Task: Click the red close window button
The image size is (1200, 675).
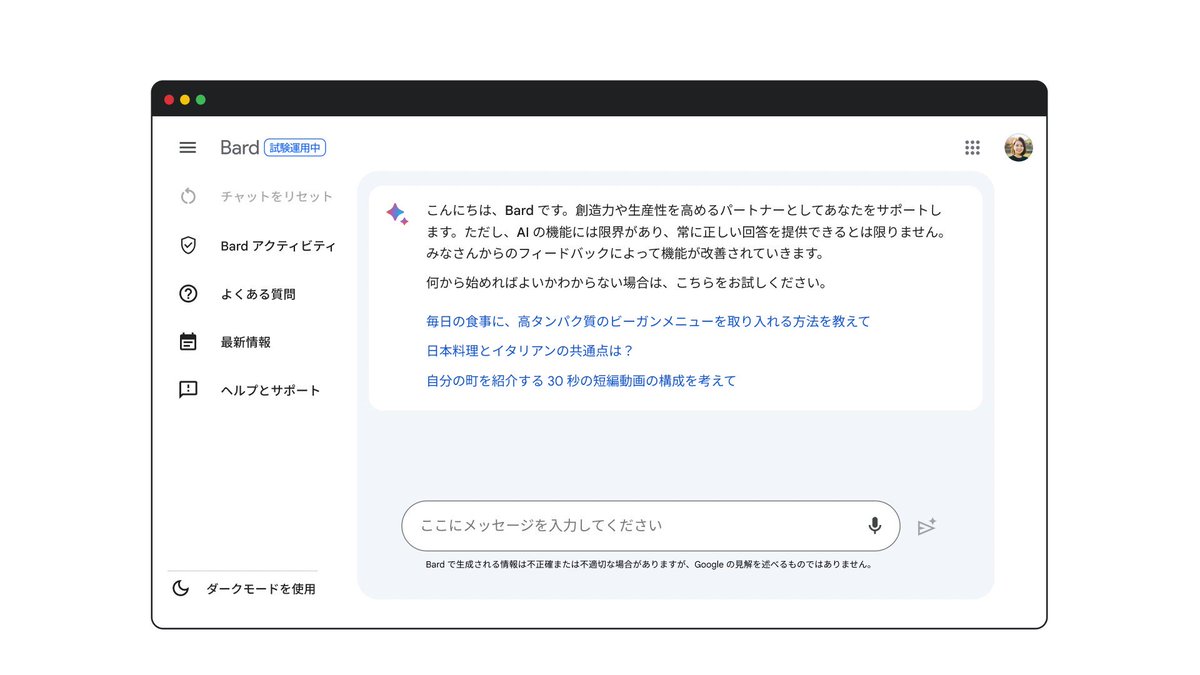Action: click(x=169, y=100)
